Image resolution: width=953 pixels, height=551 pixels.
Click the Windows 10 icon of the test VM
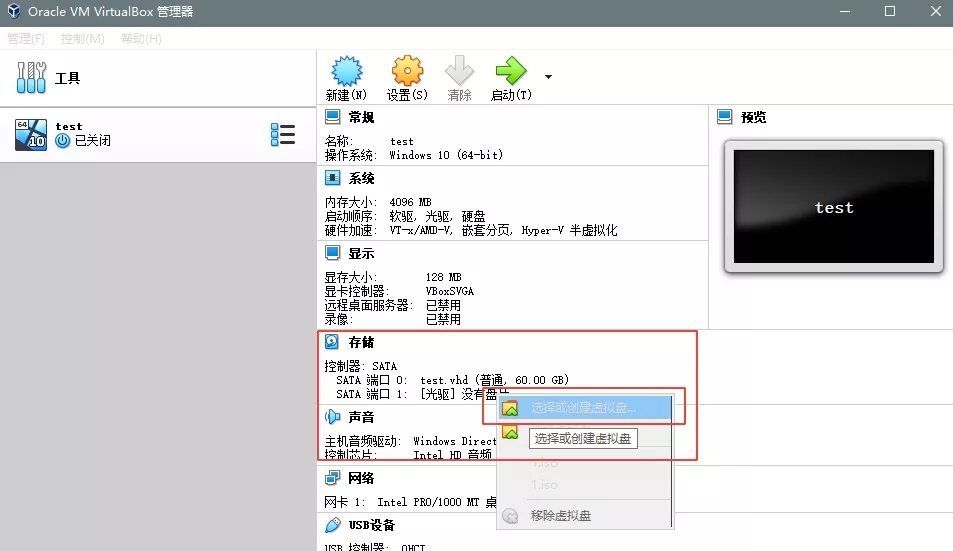coord(31,135)
